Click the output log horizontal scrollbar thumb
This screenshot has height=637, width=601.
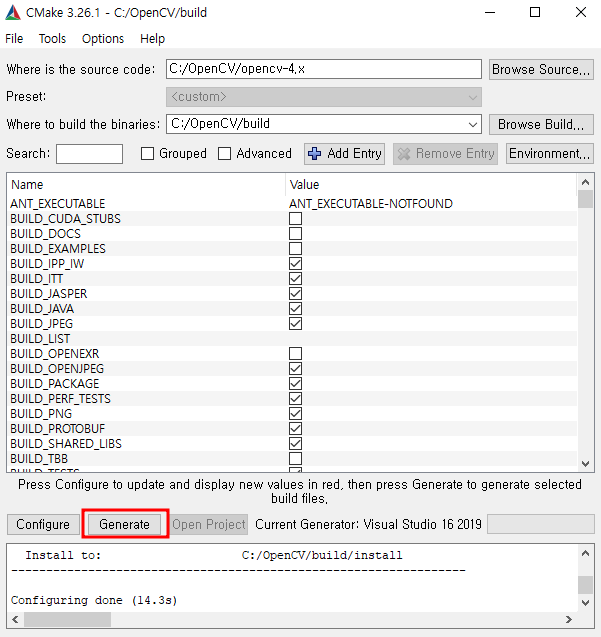click(x=67, y=620)
